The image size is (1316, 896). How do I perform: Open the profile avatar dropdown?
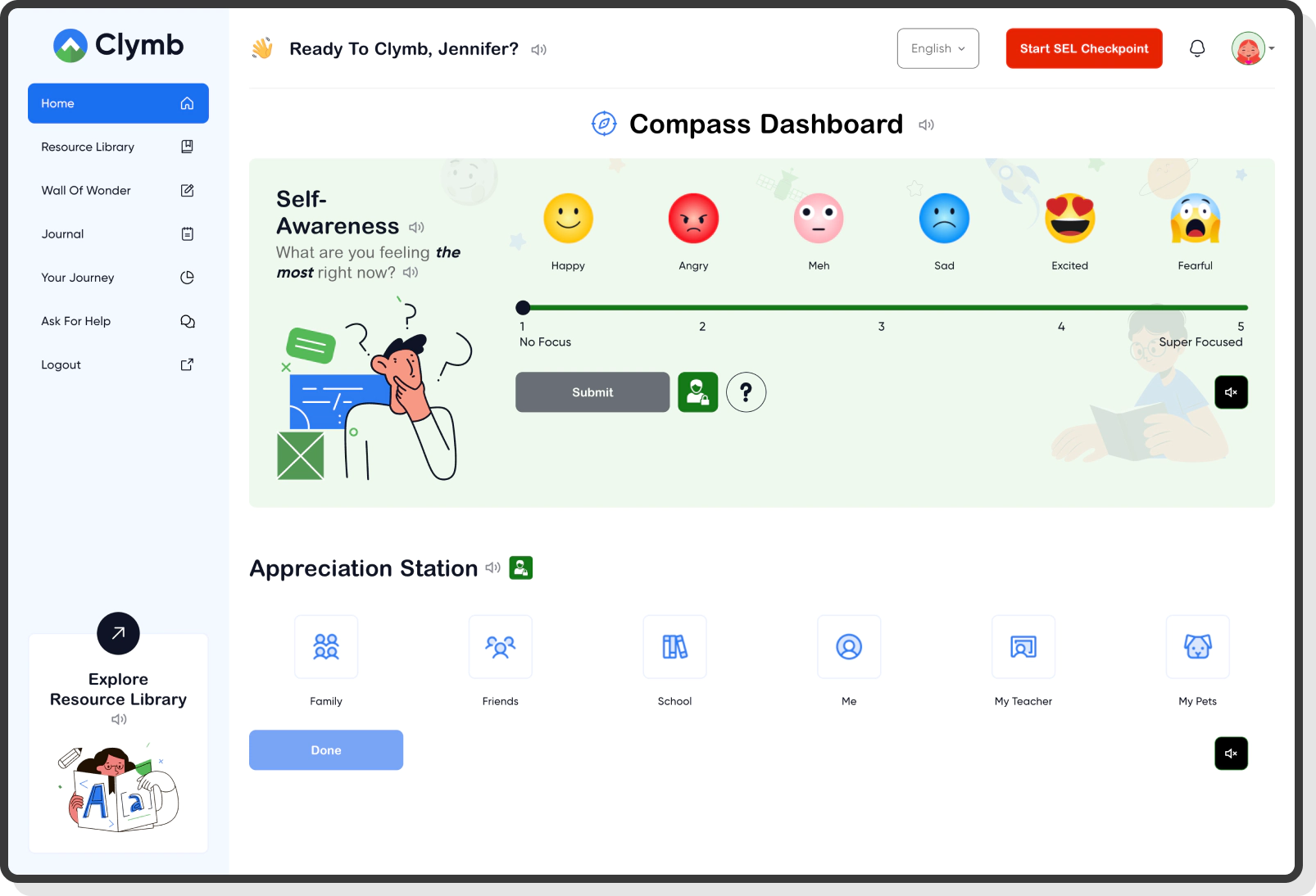click(1251, 48)
